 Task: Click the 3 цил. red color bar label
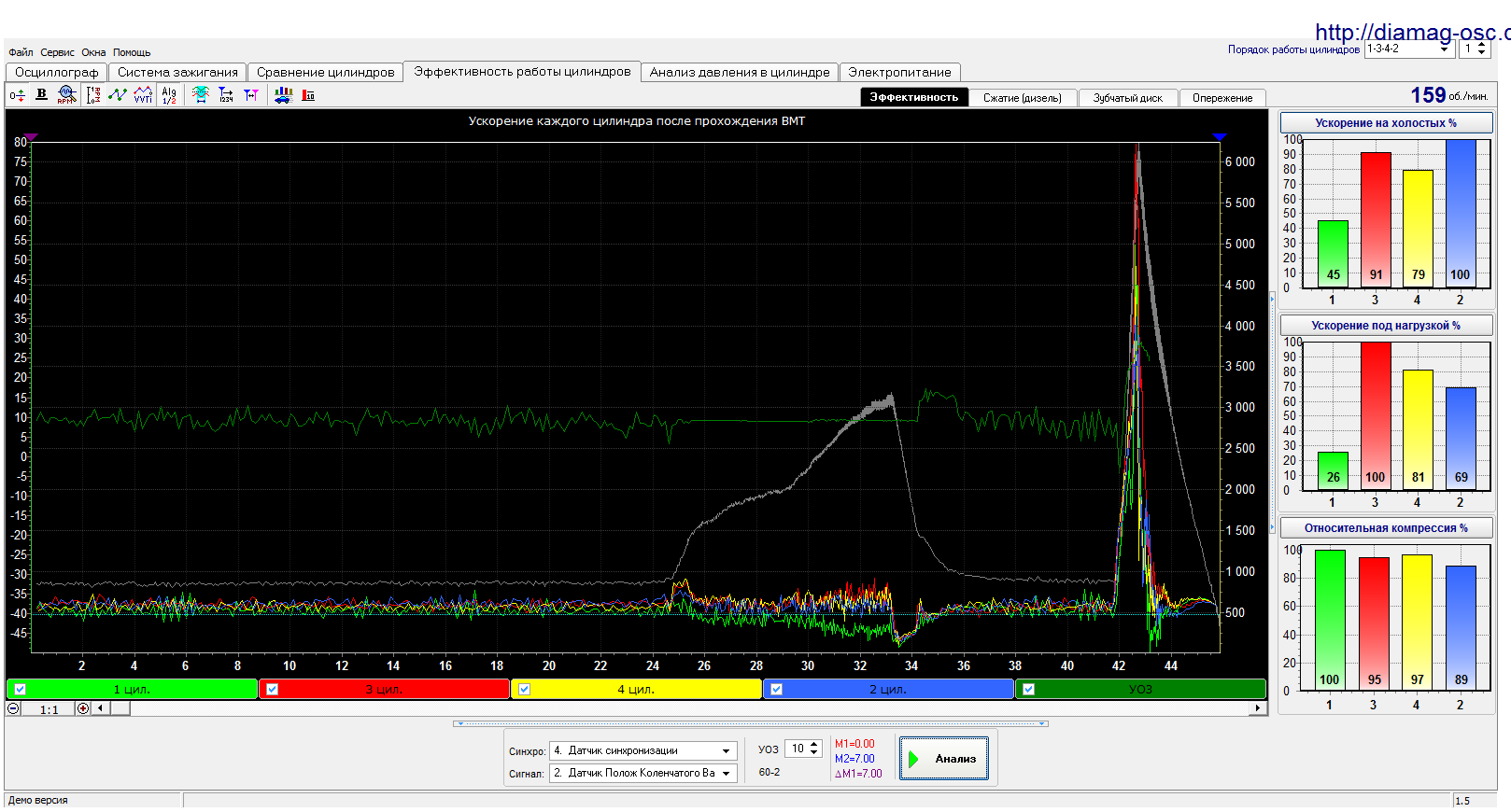pyautogui.click(x=384, y=689)
